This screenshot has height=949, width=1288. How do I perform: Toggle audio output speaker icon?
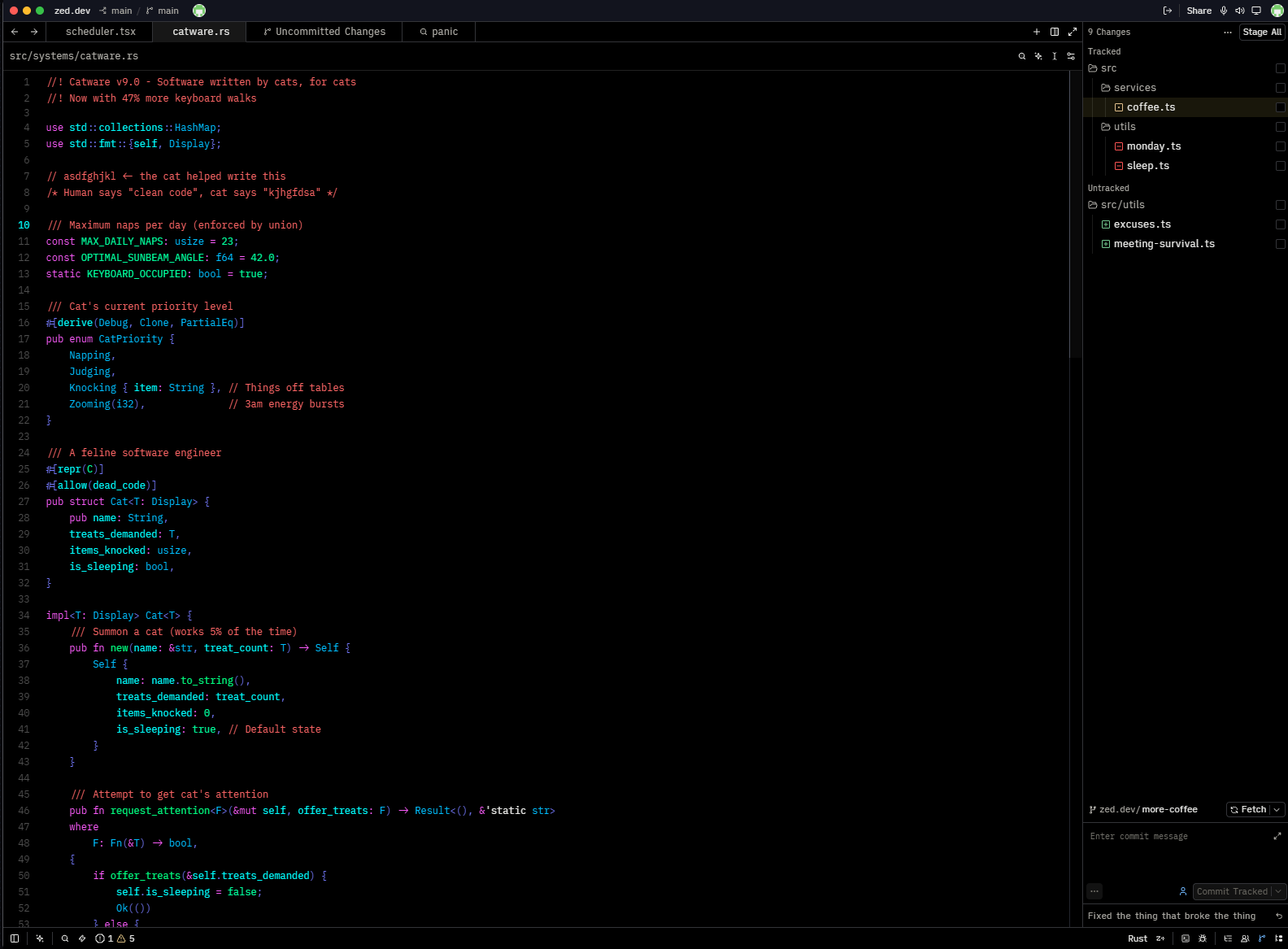click(x=1240, y=11)
